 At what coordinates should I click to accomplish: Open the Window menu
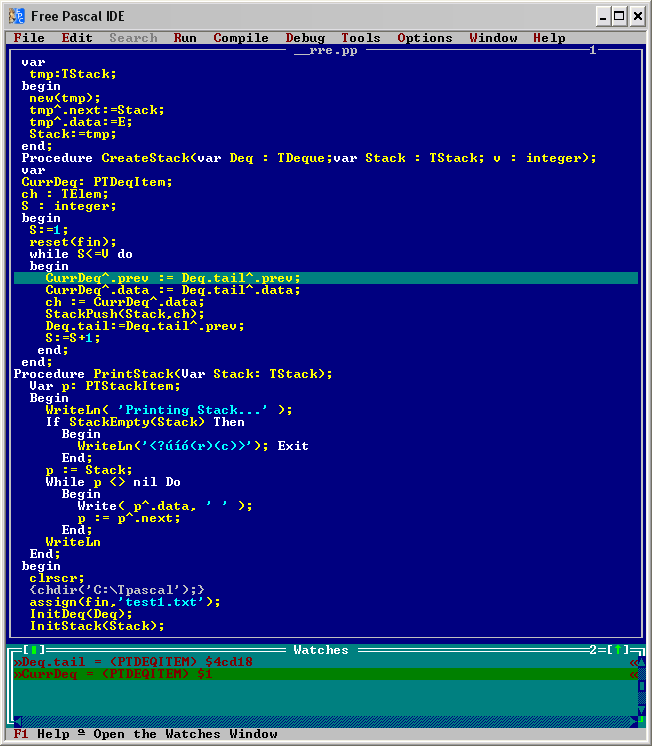493,38
